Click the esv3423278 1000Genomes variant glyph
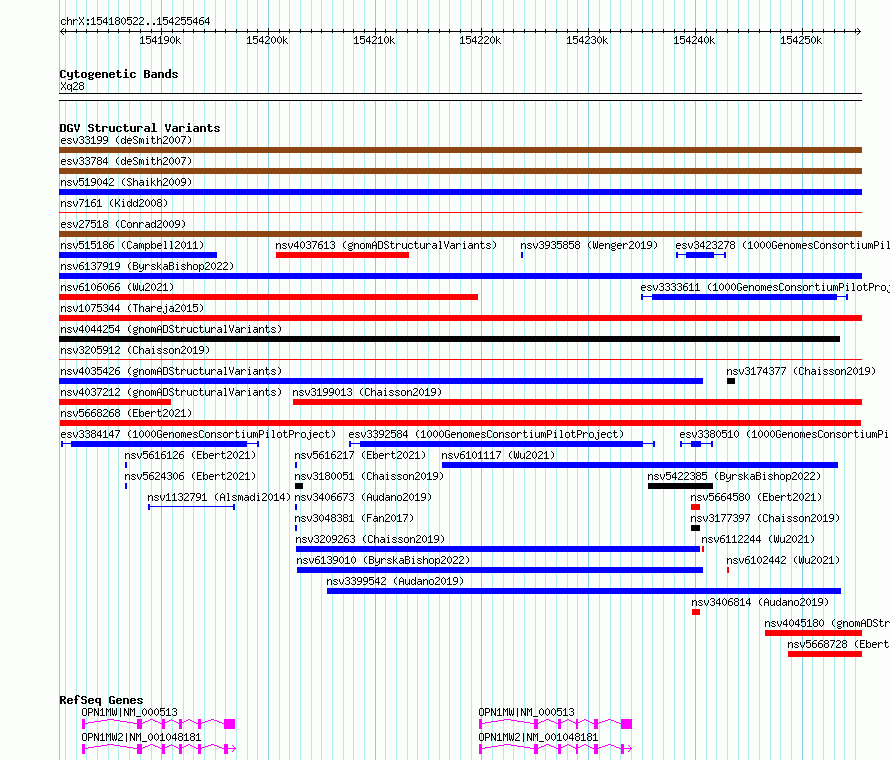This screenshot has height=760, width=890. pos(701,255)
